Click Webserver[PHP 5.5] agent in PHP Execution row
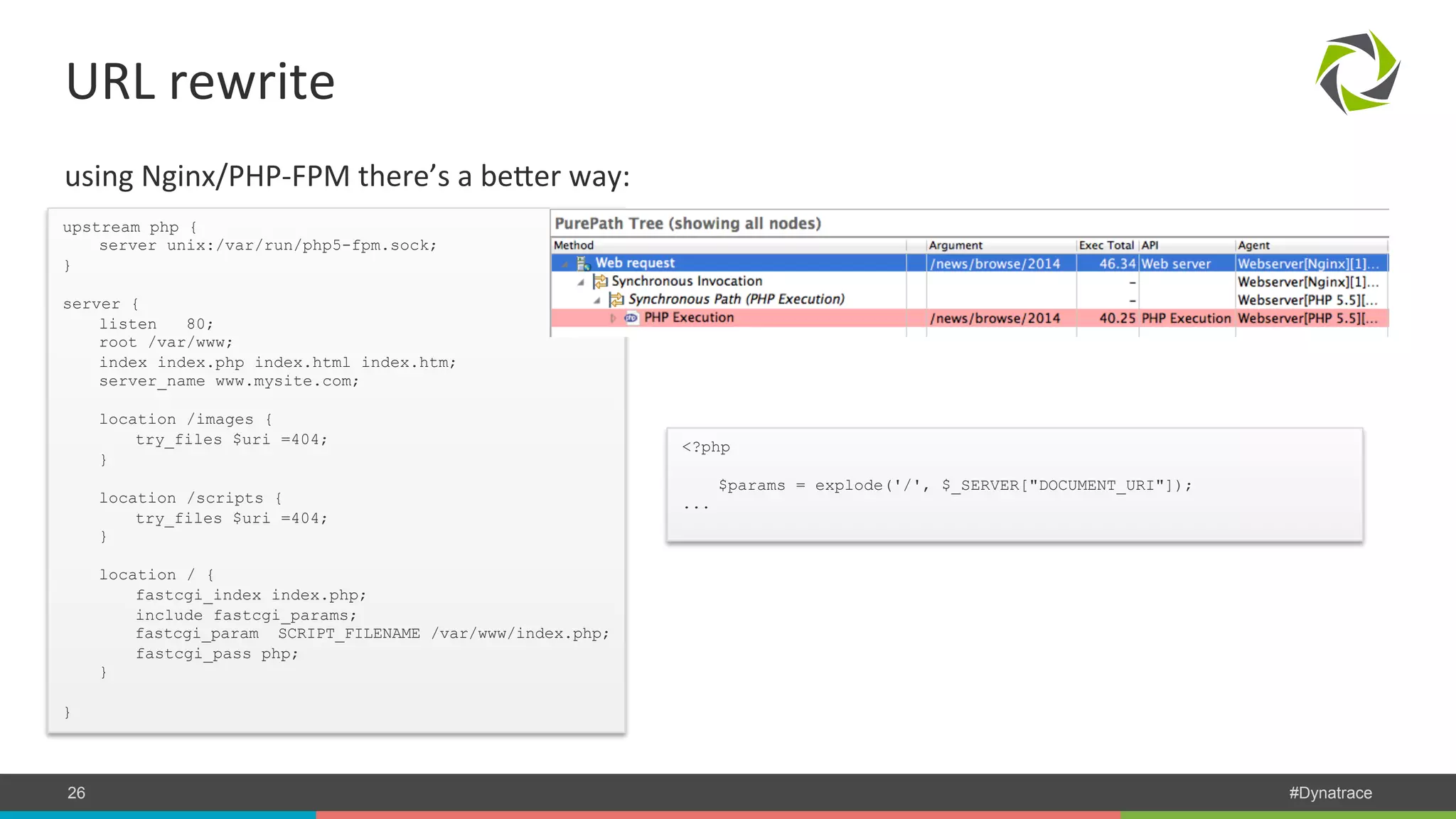 click(x=1308, y=318)
